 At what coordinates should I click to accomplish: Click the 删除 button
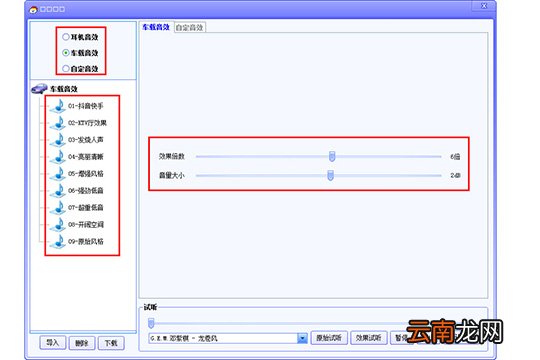(x=82, y=343)
